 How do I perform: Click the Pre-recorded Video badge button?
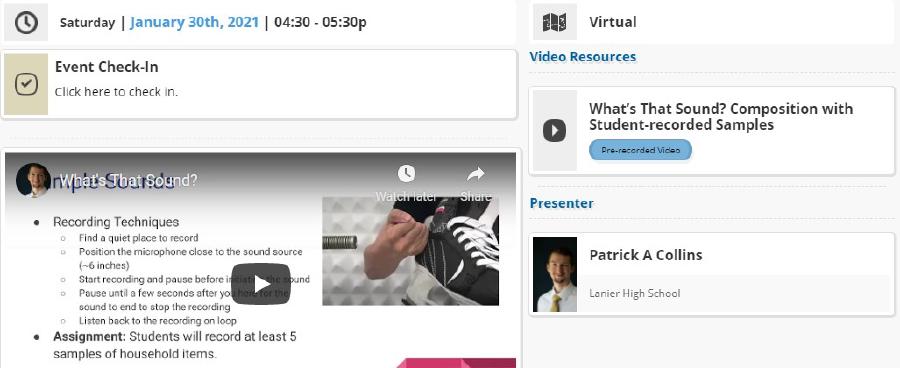(x=641, y=150)
